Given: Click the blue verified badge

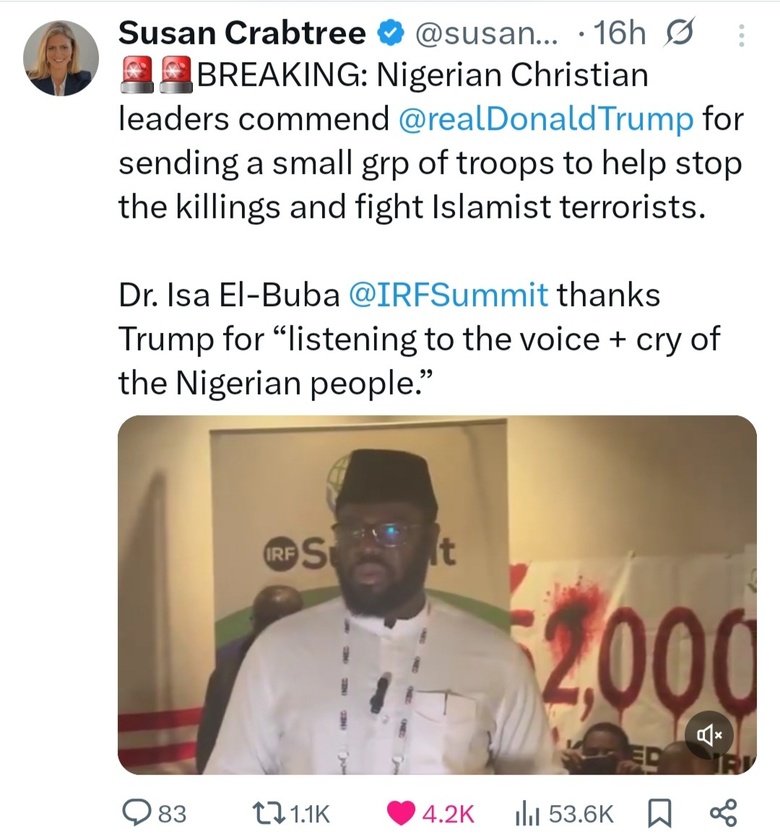Looking at the screenshot, I should coord(388,34).
